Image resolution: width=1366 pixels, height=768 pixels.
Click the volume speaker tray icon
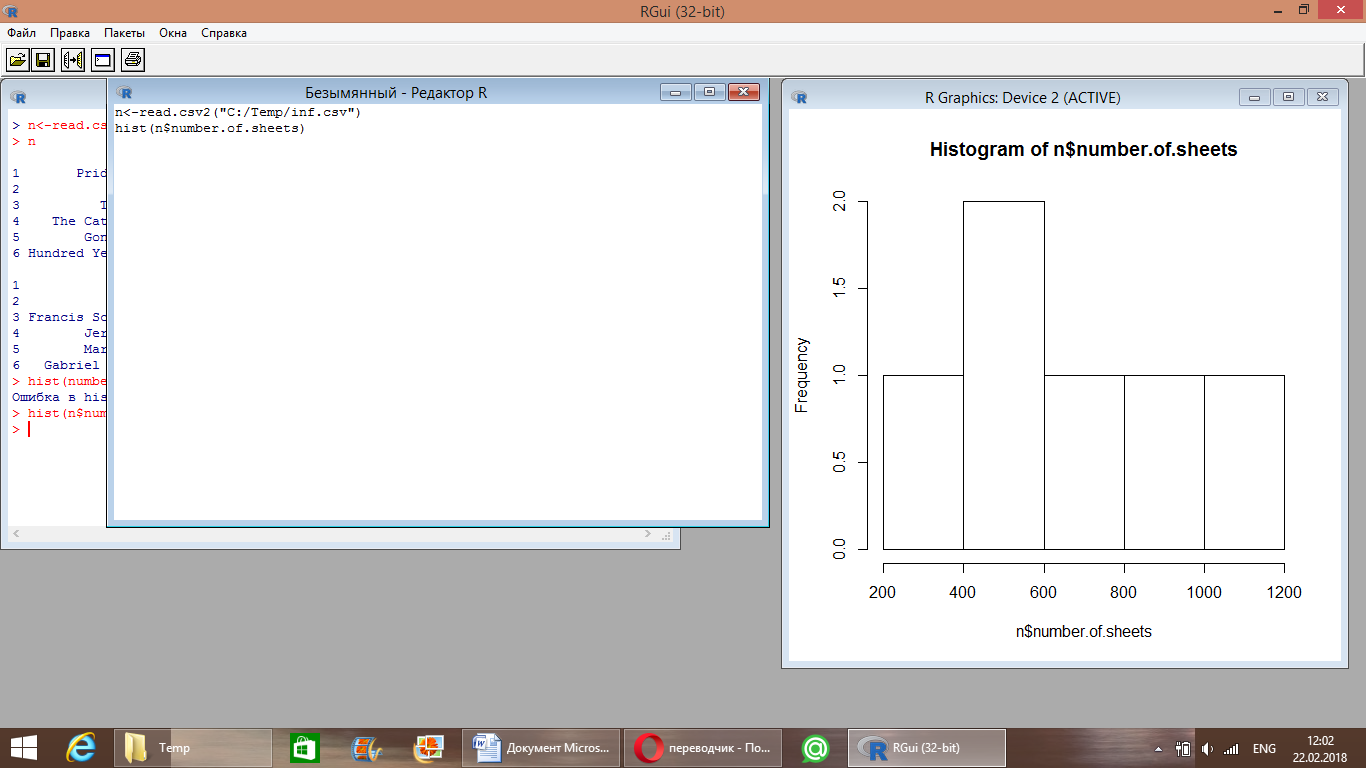(x=1207, y=748)
